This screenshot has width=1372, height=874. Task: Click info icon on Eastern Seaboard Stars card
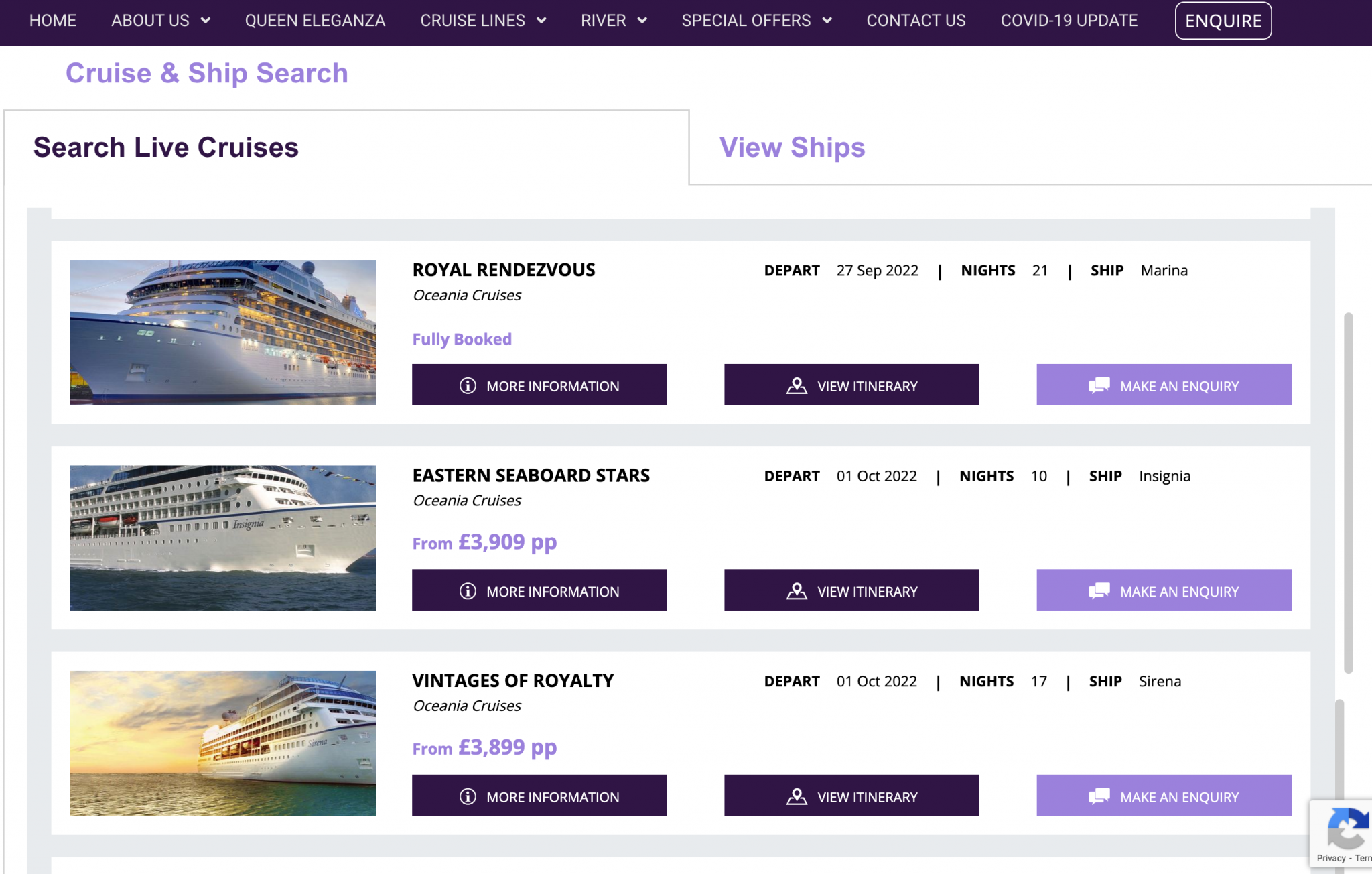pyautogui.click(x=468, y=591)
